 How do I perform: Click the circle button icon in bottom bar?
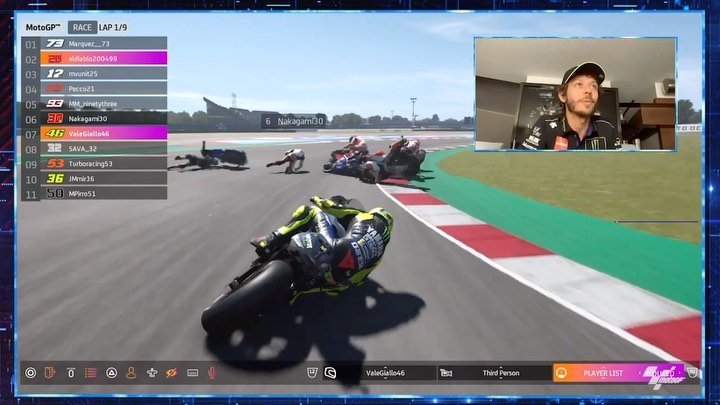pyautogui.click(x=31, y=373)
